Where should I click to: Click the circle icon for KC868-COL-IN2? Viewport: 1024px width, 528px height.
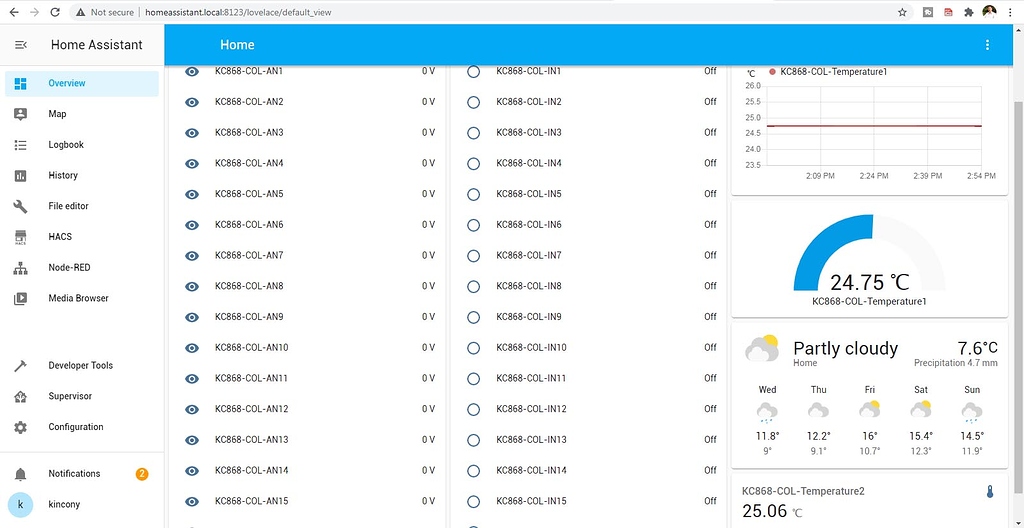pyautogui.click(x=473, y=103)
